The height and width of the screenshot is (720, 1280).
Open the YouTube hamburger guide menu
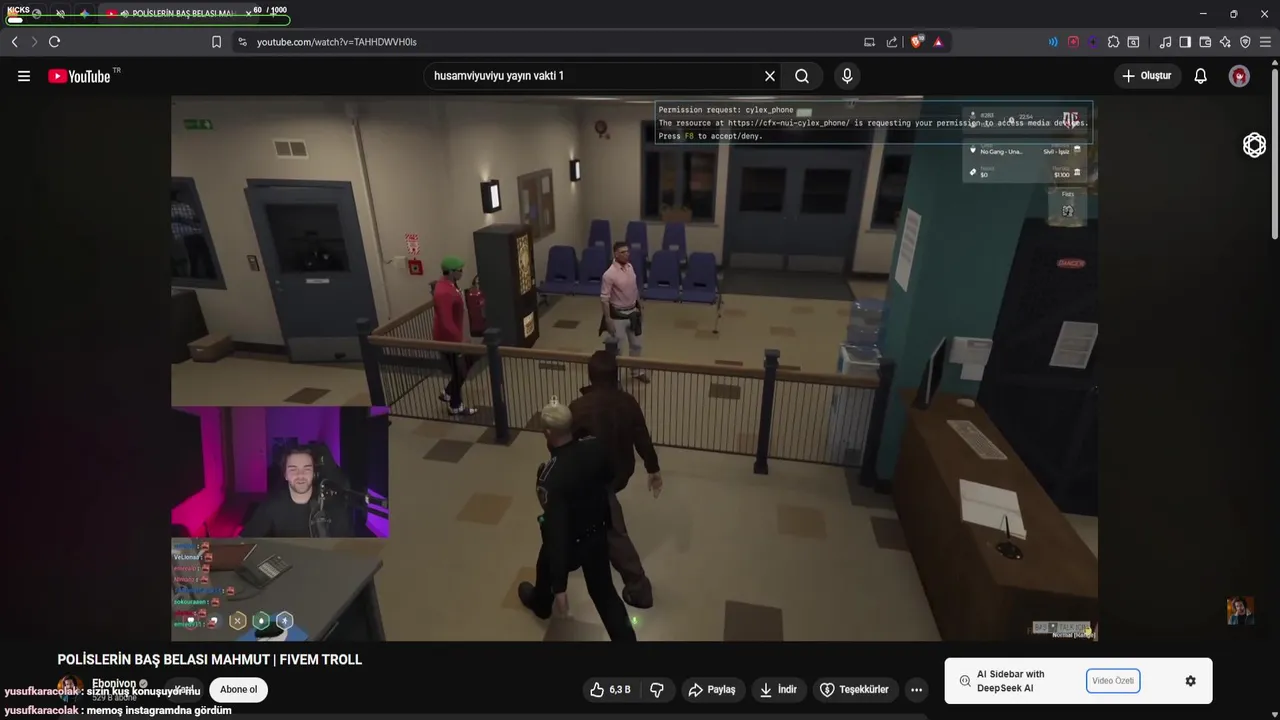24,76
